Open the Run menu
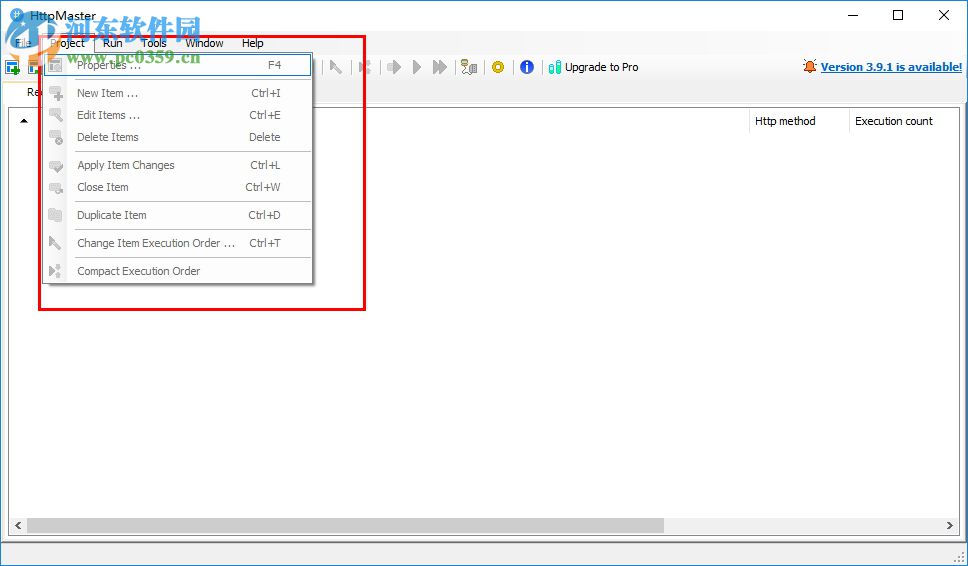Image resolution: width=968 pixels, height=566 pixels. point(112,43)
